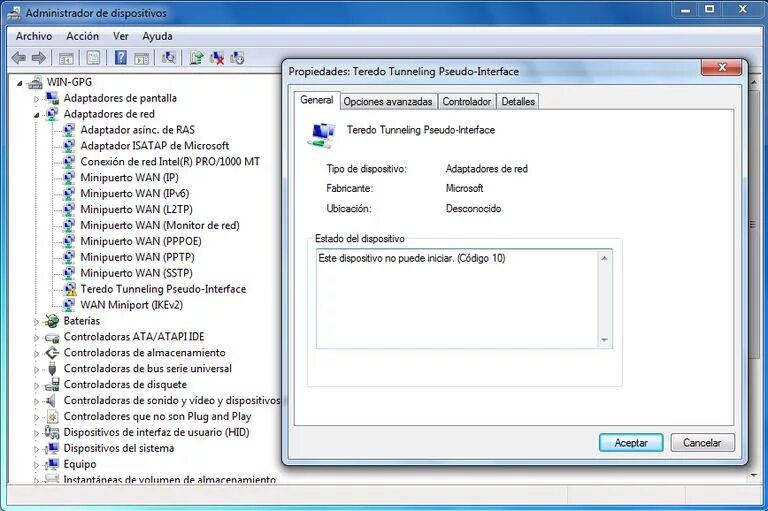The image size is (768, 511).
Task: Click the network adapter icon in Properties dialog
Action: (x=321, y=135)
